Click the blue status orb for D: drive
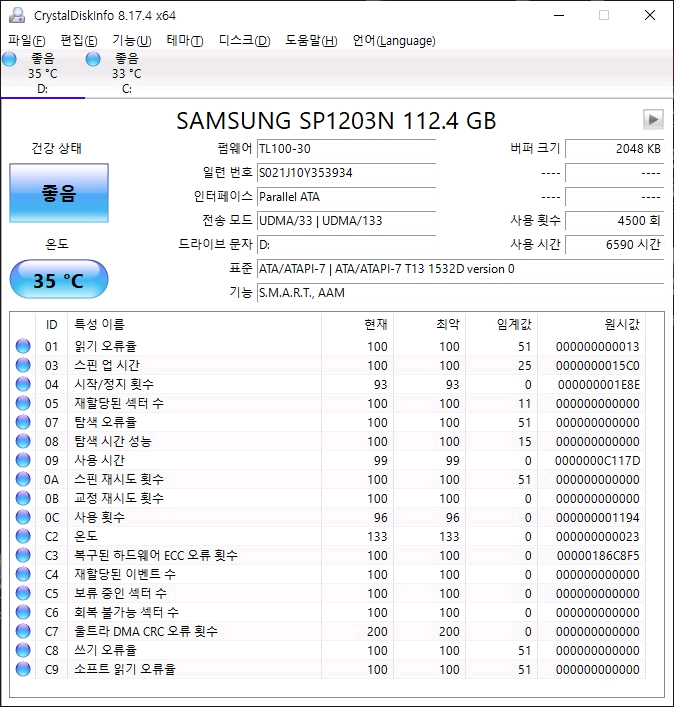This screenshot has height=707, width=674. click(x=9, y=59)
